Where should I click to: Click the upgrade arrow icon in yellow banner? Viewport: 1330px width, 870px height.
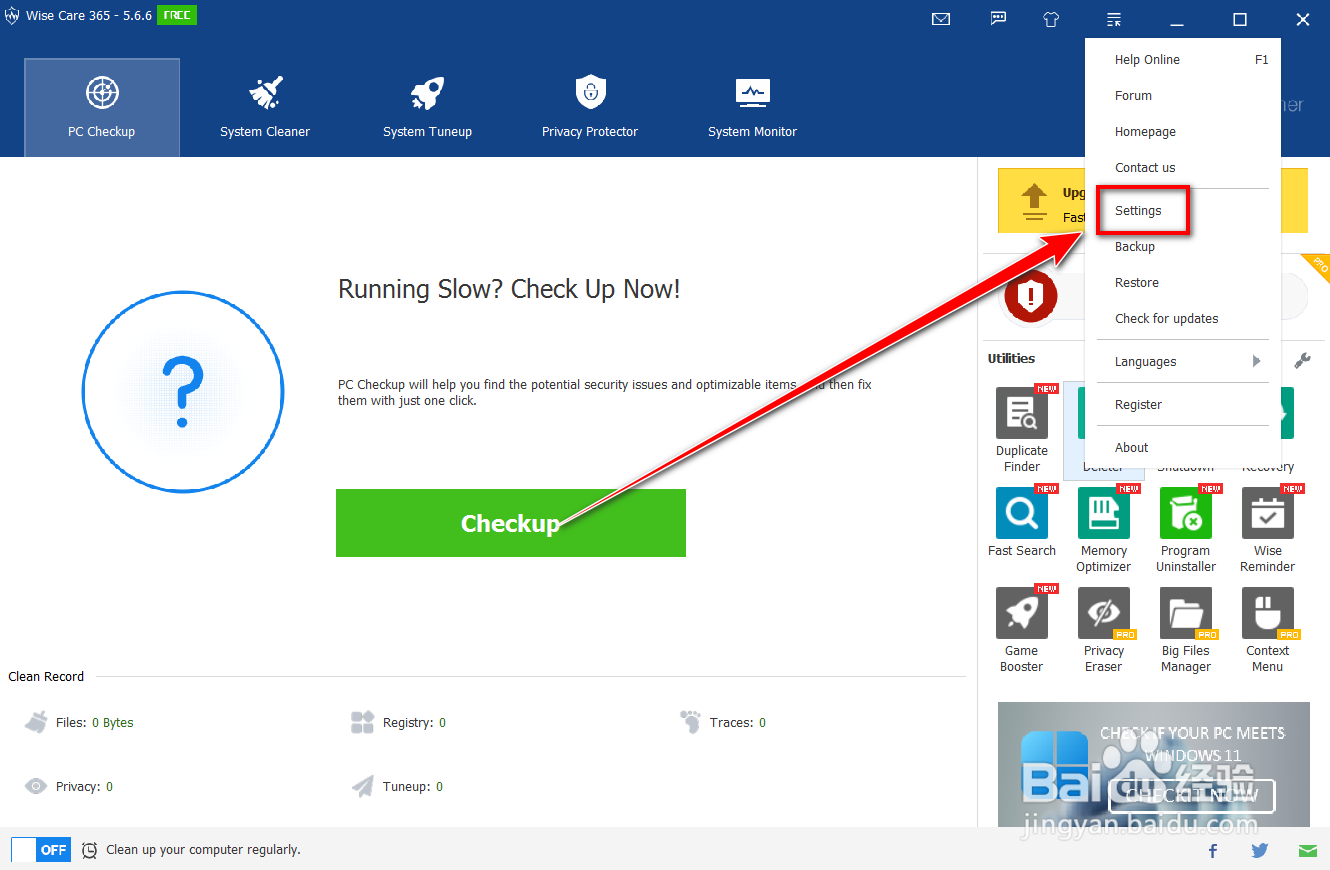1034,202
